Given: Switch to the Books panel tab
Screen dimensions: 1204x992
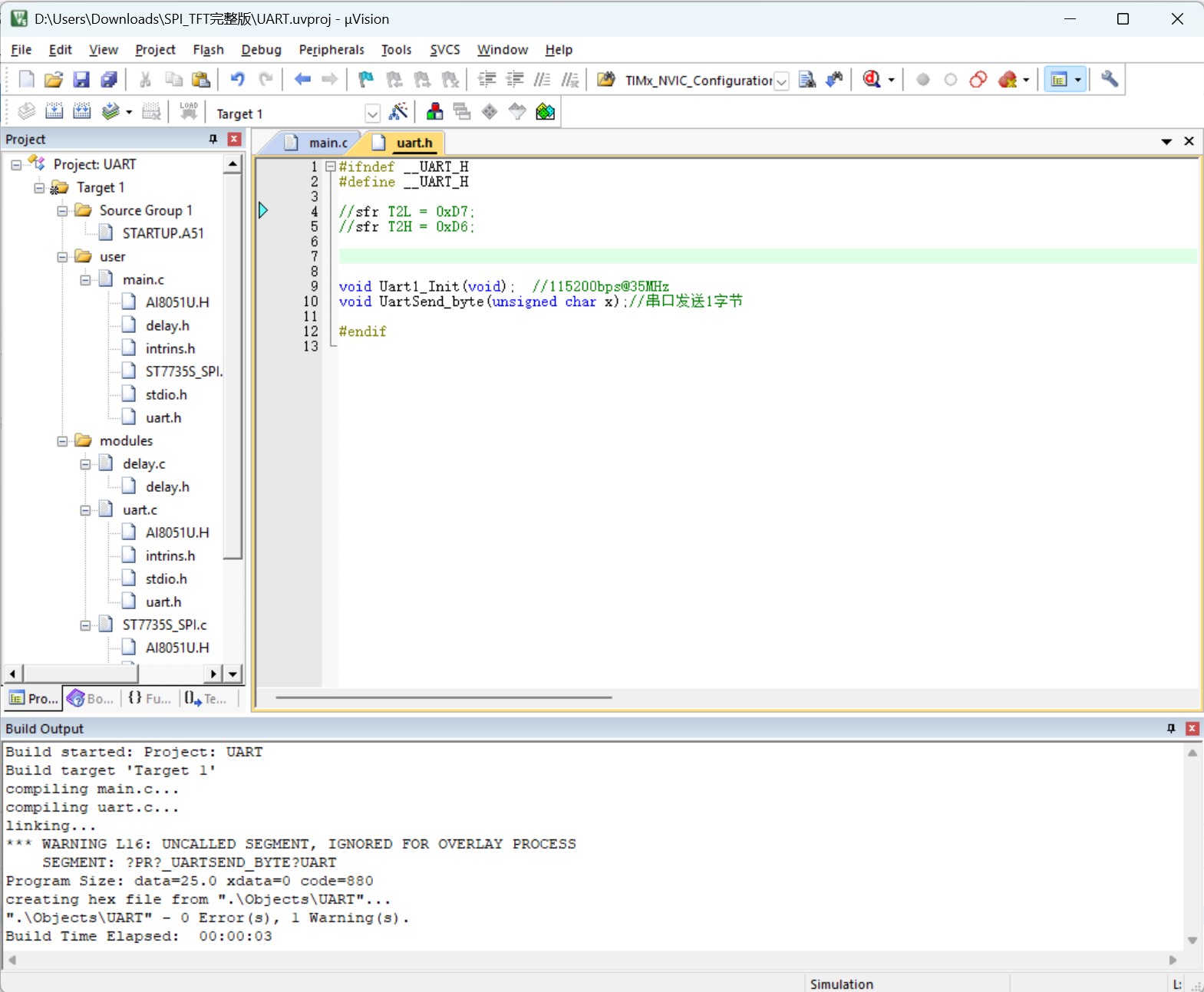Looking at the screenshot, I should tap(91, 698).
